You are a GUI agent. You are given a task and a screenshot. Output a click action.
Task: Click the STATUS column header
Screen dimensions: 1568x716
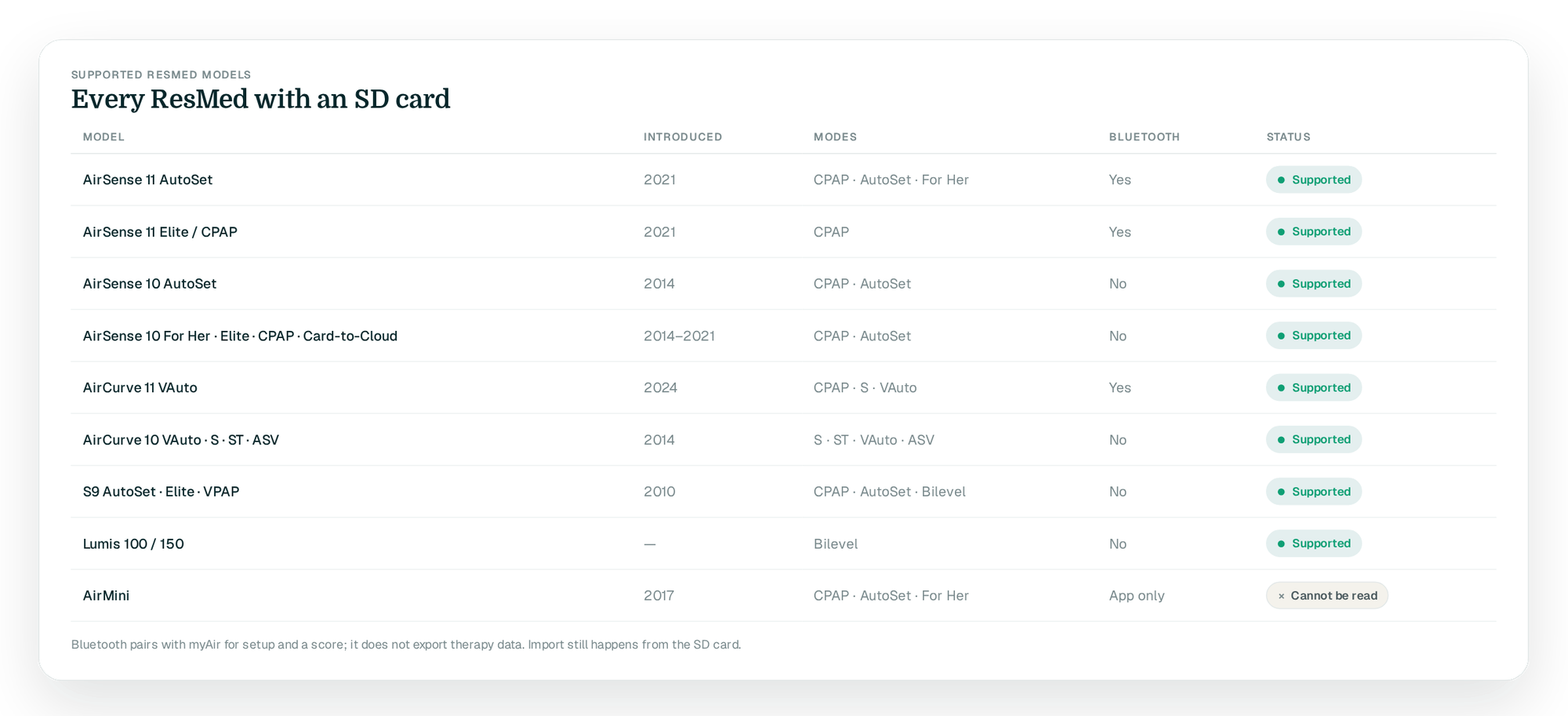[x=1288, y=136]
